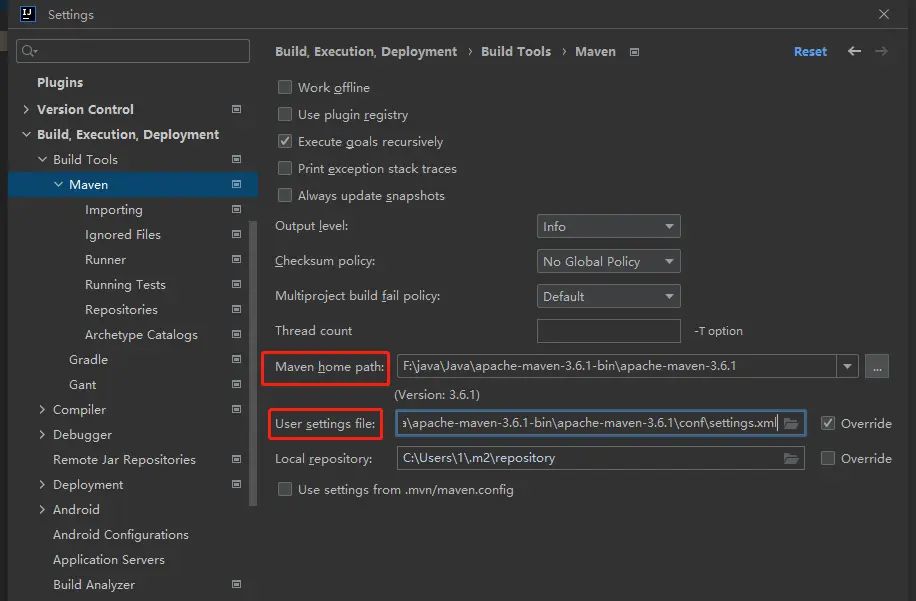The width and height of the screenshot is (916, 601).
Task: Click the Reset link
Action: [810, 52]
